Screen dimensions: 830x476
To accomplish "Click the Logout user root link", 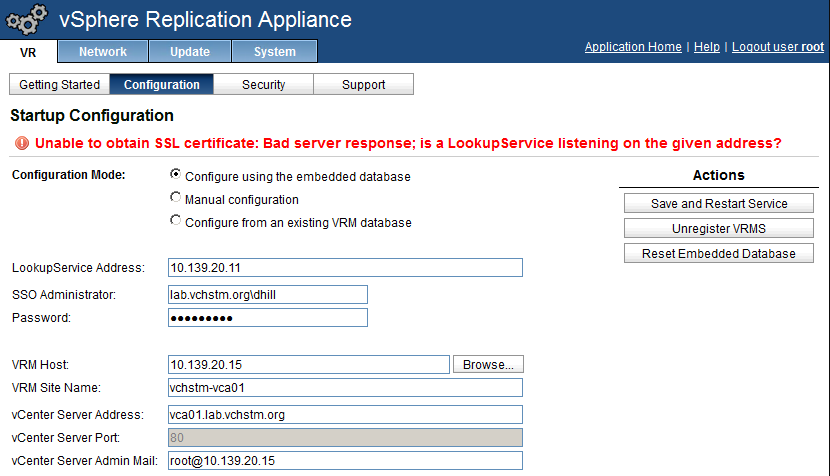I will (778, 47).
